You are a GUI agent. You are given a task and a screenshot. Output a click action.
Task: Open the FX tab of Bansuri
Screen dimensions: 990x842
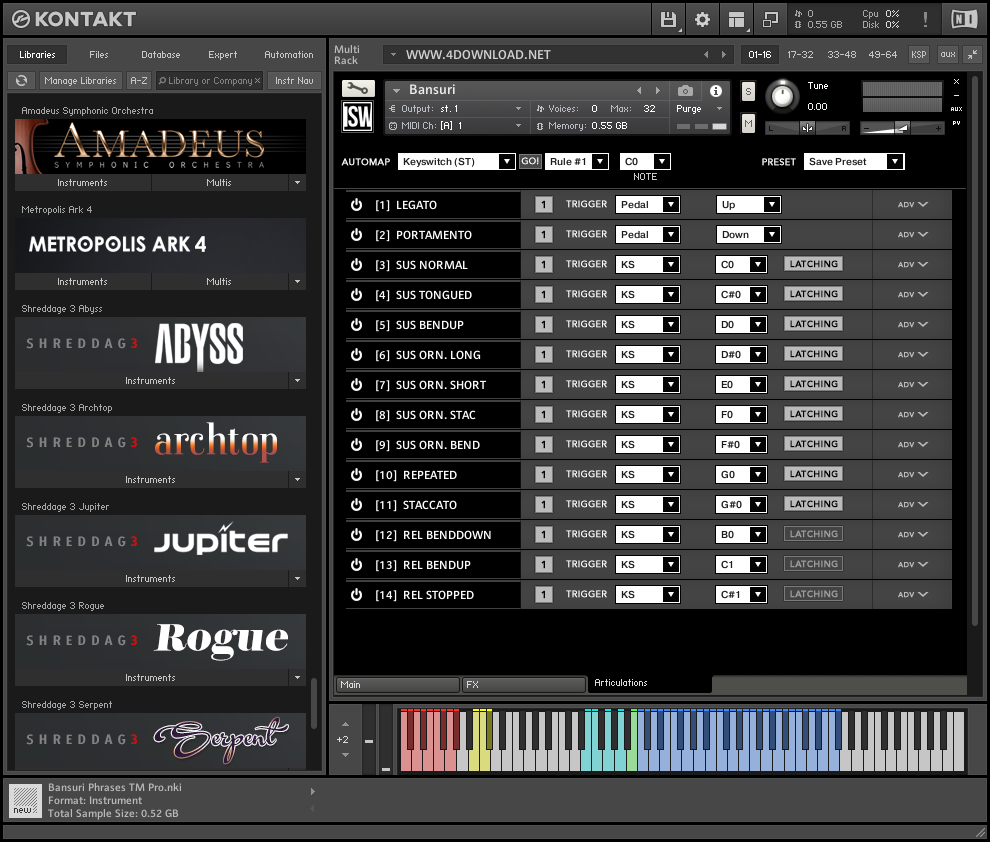tap(523, 685)
